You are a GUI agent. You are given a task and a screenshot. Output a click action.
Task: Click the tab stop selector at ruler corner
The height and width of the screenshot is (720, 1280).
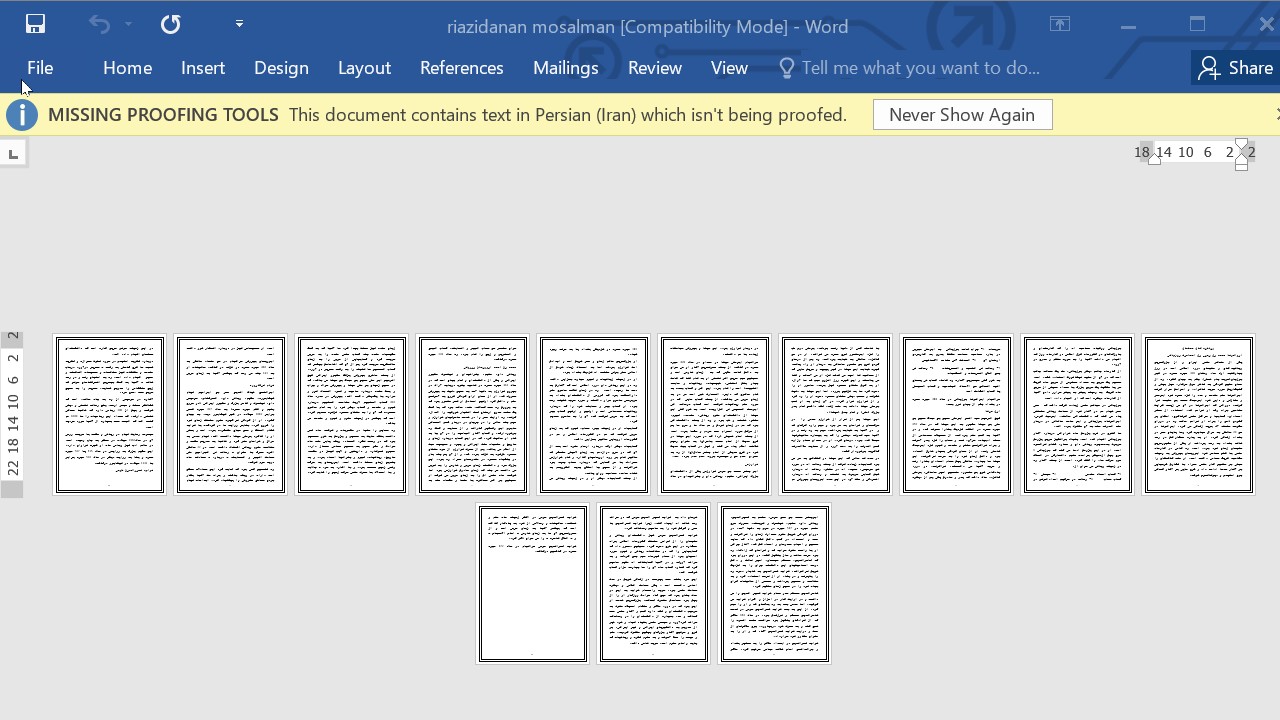click(x=13, y=154)
